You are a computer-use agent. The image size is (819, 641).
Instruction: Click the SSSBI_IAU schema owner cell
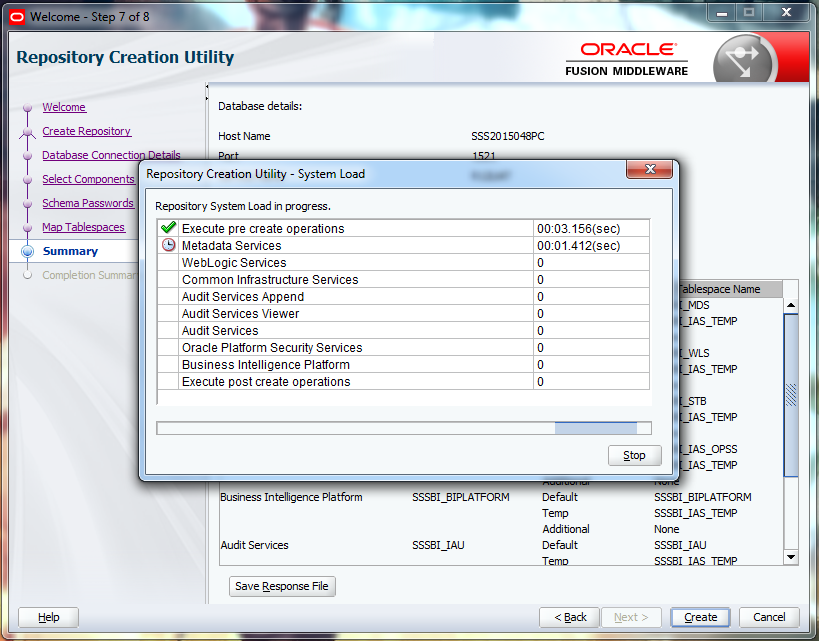point(438,545)
